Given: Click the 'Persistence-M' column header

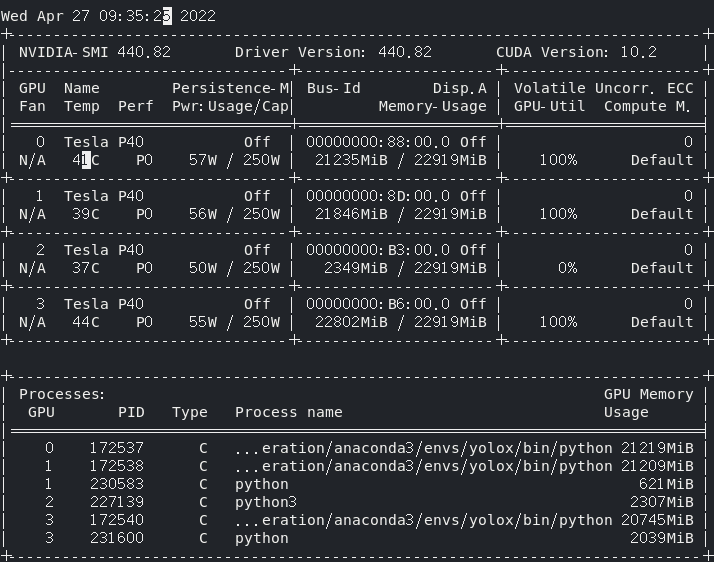Looking at the screenshot, I should tap(230, 88).
